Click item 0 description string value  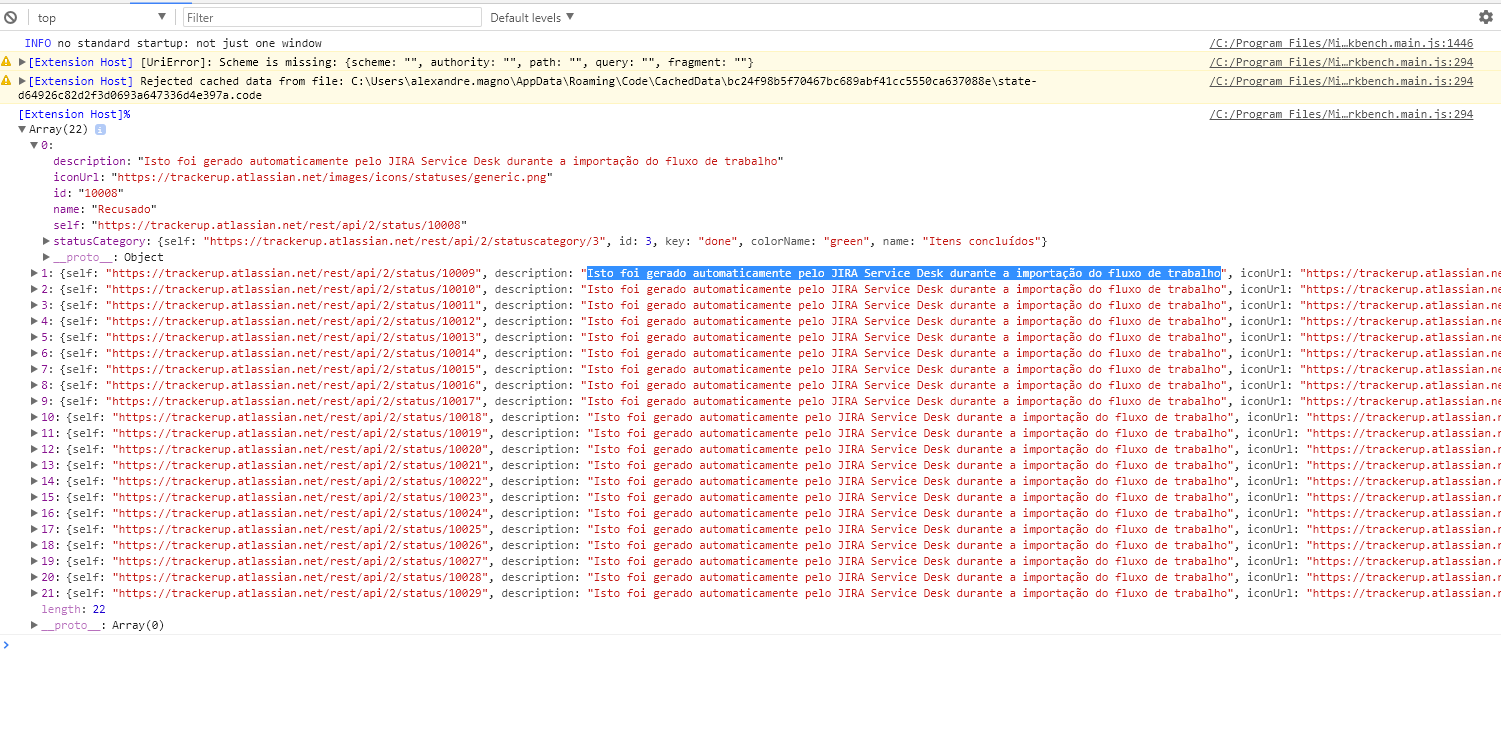click(x=460, y=161)
